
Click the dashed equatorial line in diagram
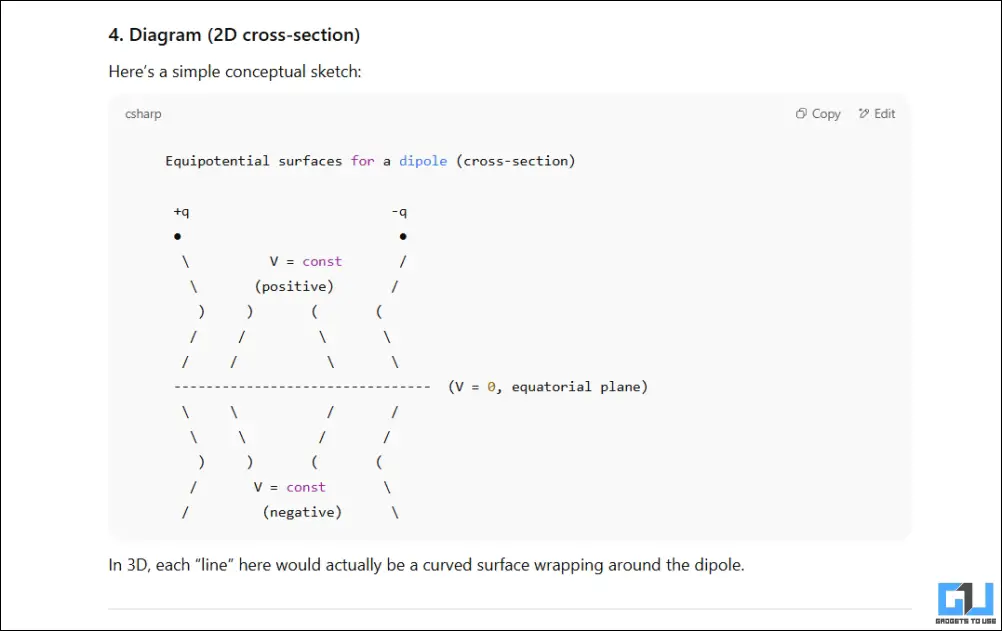click(x=301, y=387)
